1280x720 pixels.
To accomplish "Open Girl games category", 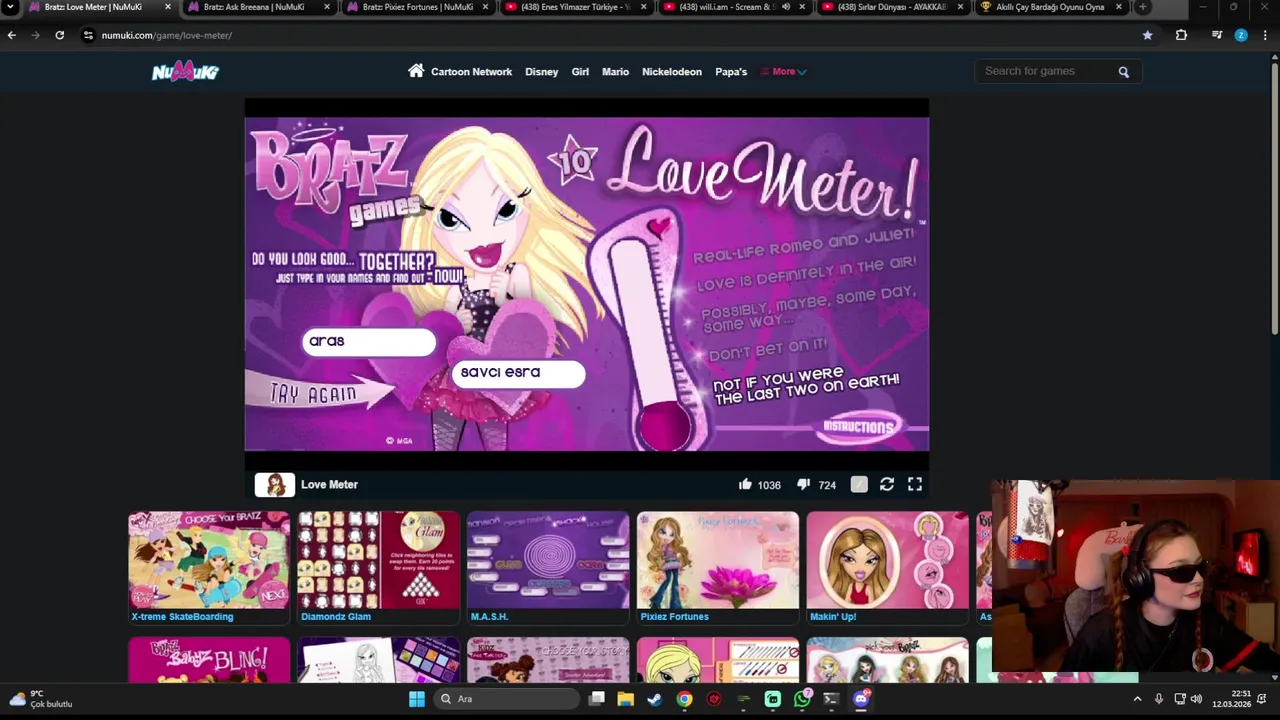I will click(580, 72).
